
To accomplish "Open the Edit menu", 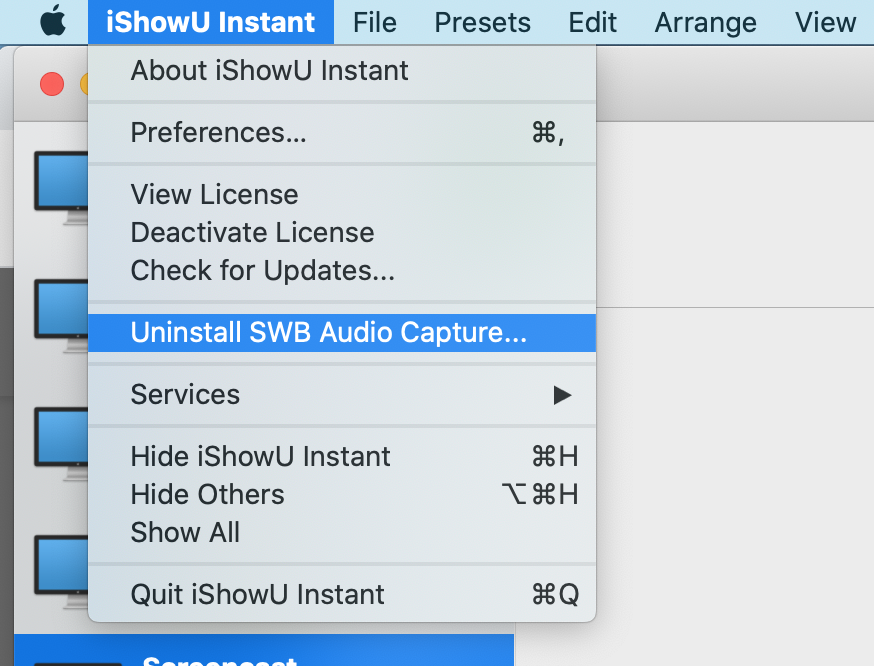I will [593, 21].
